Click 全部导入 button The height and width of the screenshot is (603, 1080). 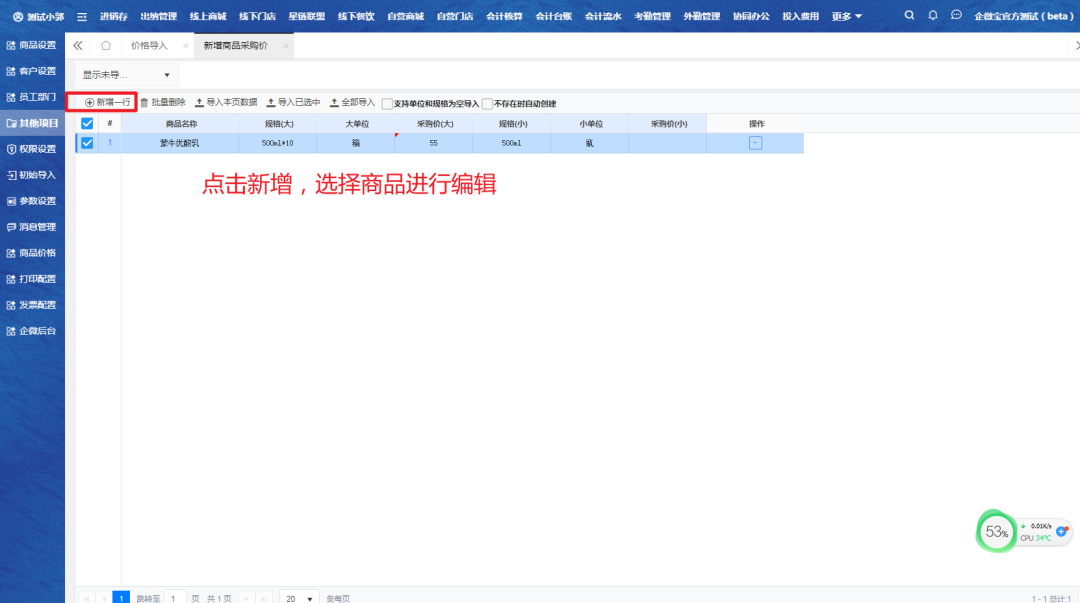(x=352, y=102)
